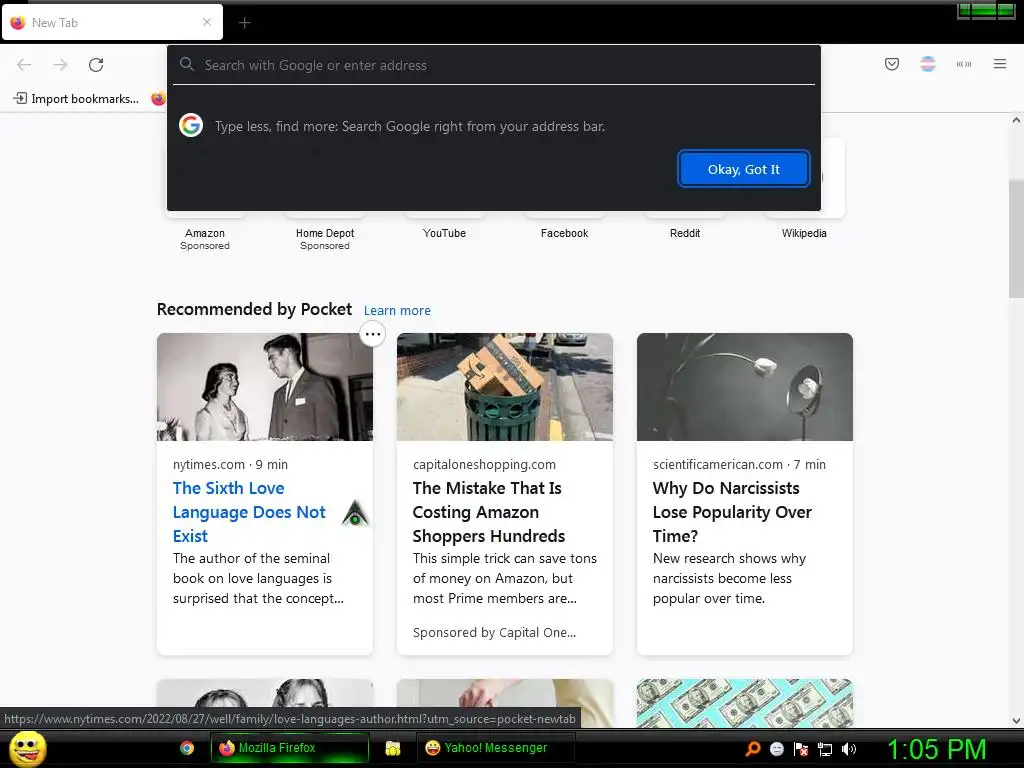The width and height of the screenshot is (1024, 768).
Task: Open The Mistake That Is Costing Amazon Shoppers
Action: 488,512
